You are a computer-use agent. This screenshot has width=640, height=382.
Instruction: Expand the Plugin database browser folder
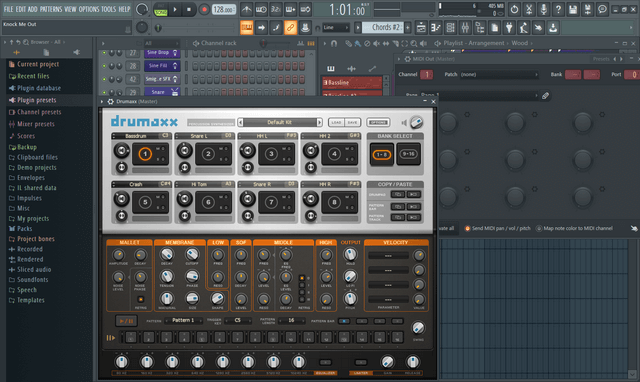[x=39, y=88]
